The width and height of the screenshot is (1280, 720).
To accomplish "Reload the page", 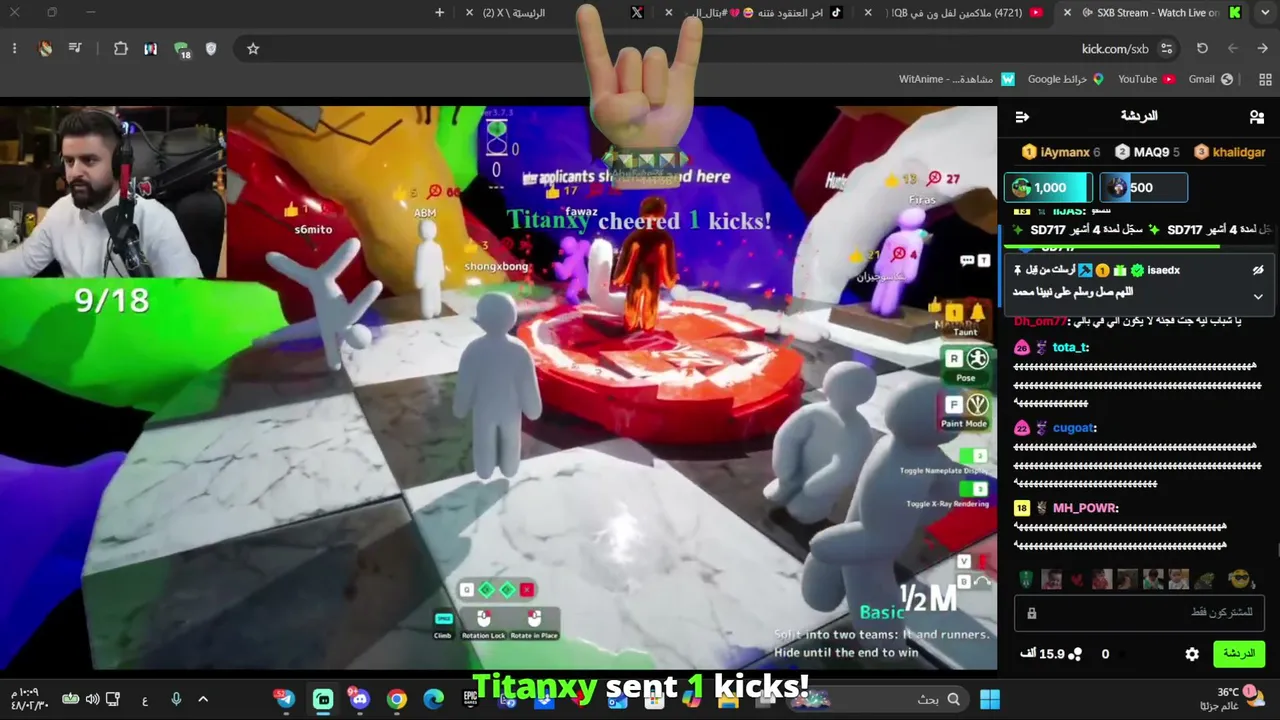I will [1202, 49].
